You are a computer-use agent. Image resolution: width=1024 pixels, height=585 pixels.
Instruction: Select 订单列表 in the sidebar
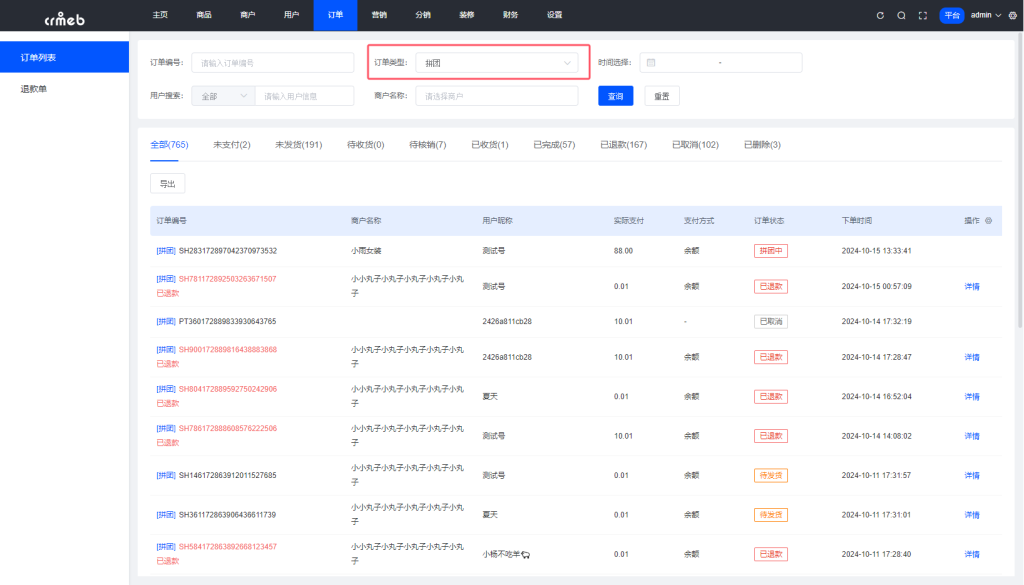tap(64, 57)
